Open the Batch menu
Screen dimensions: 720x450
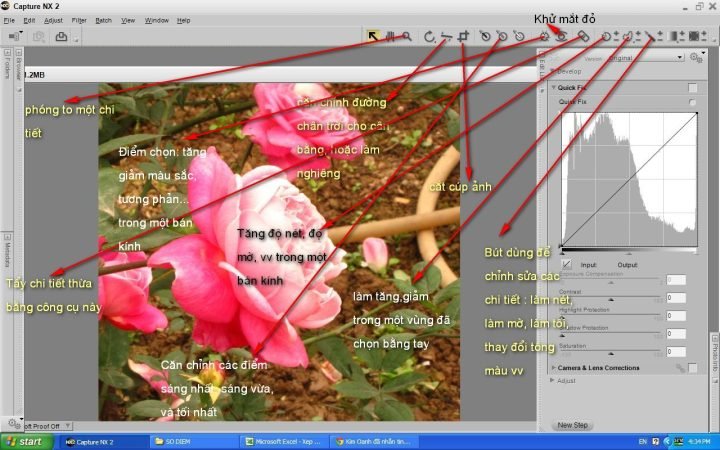(103, 20)
